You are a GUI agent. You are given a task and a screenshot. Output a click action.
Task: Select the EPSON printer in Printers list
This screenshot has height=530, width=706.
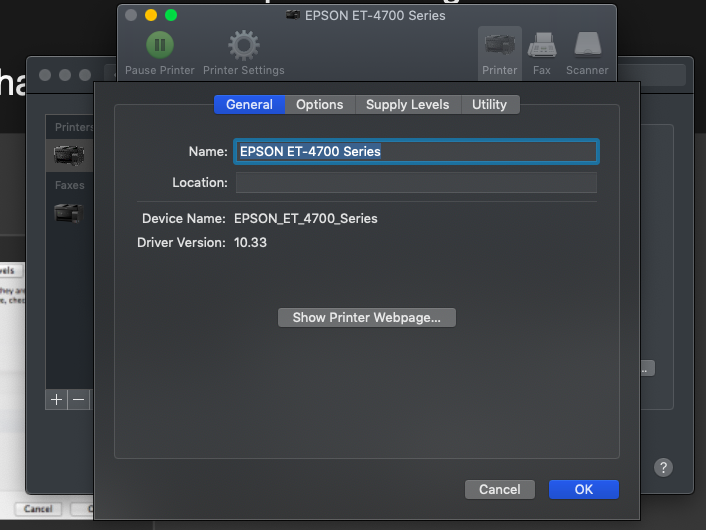click(69, 156)
